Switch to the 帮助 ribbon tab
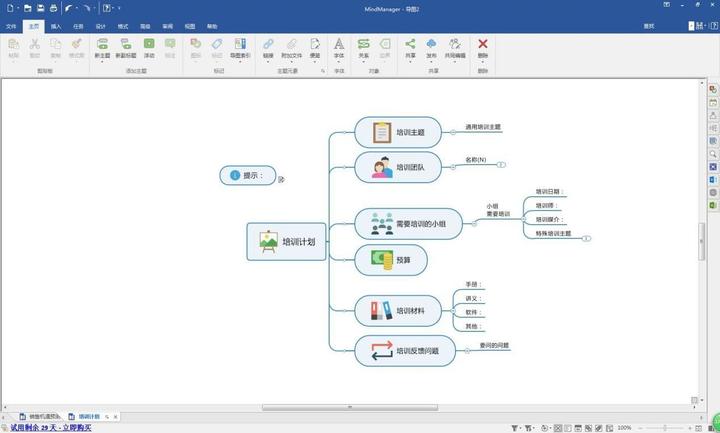 pyautogui.click(x=212, y=27)
